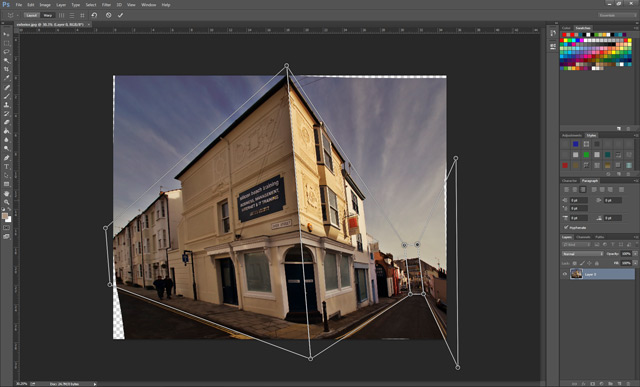The height and width of the screenshot is (387, 640).
Task: Click the foreground color swatch in toolbar
Action: (x=5, y=216)
